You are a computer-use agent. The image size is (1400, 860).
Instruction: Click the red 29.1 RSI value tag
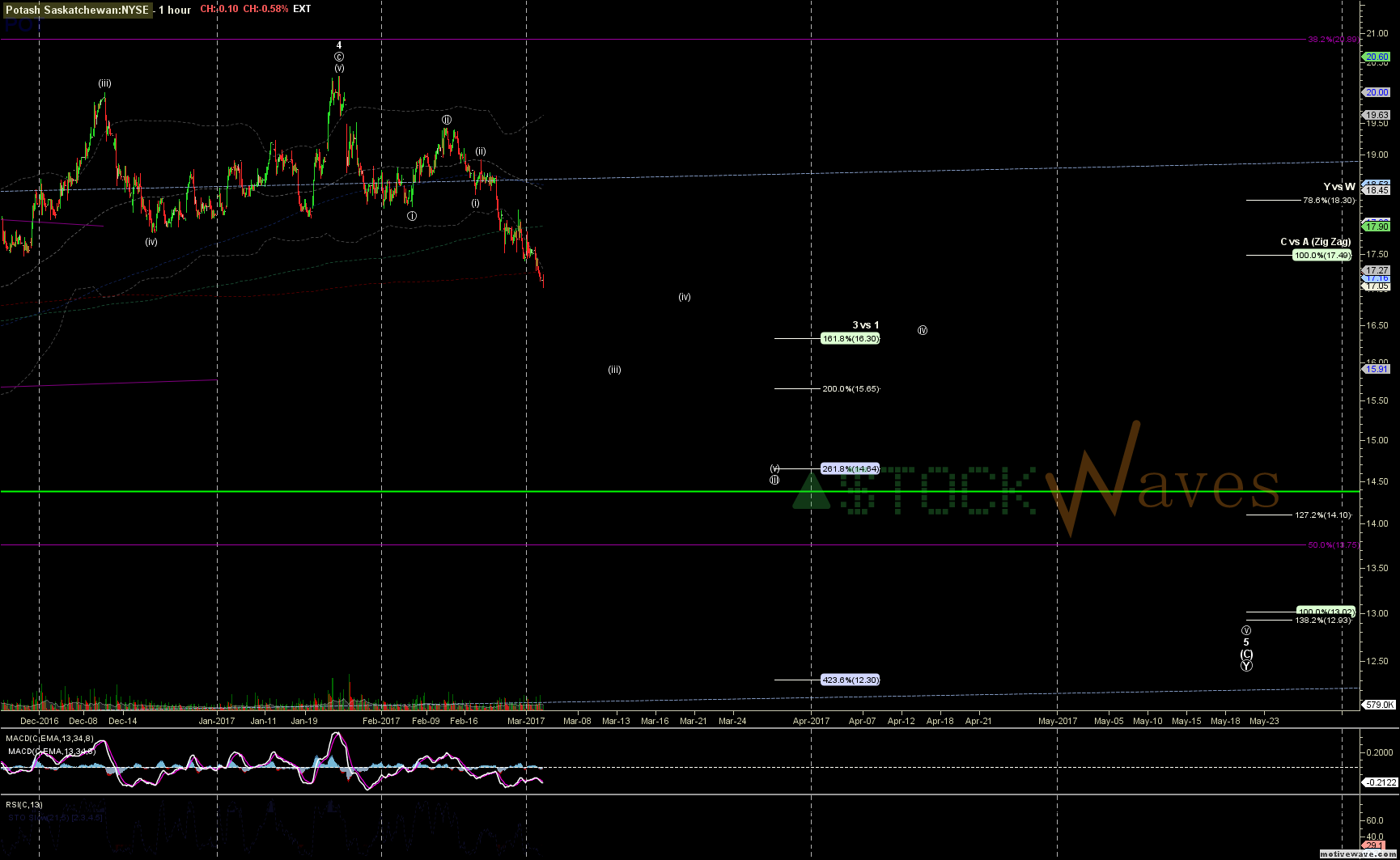[1375, 846]
